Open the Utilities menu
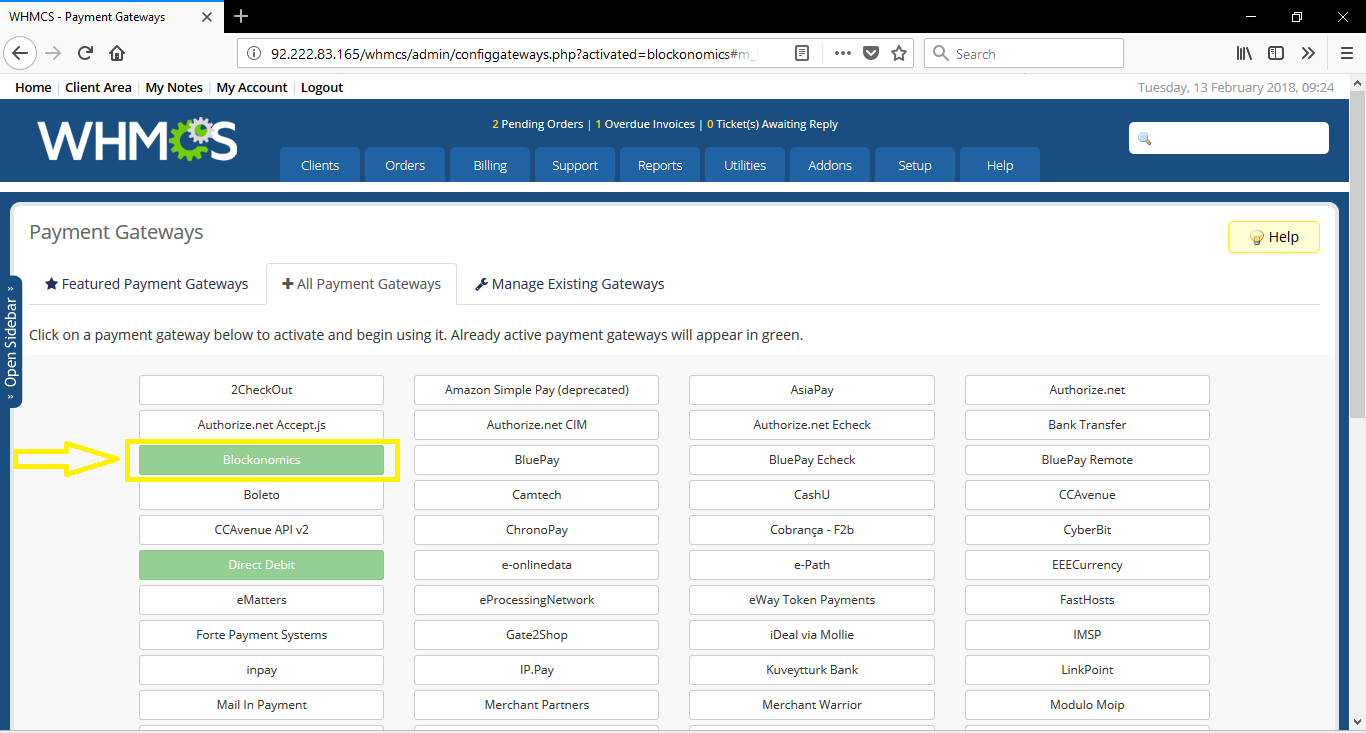Viewport: 1366px width, 733px height. click(745, 165)
